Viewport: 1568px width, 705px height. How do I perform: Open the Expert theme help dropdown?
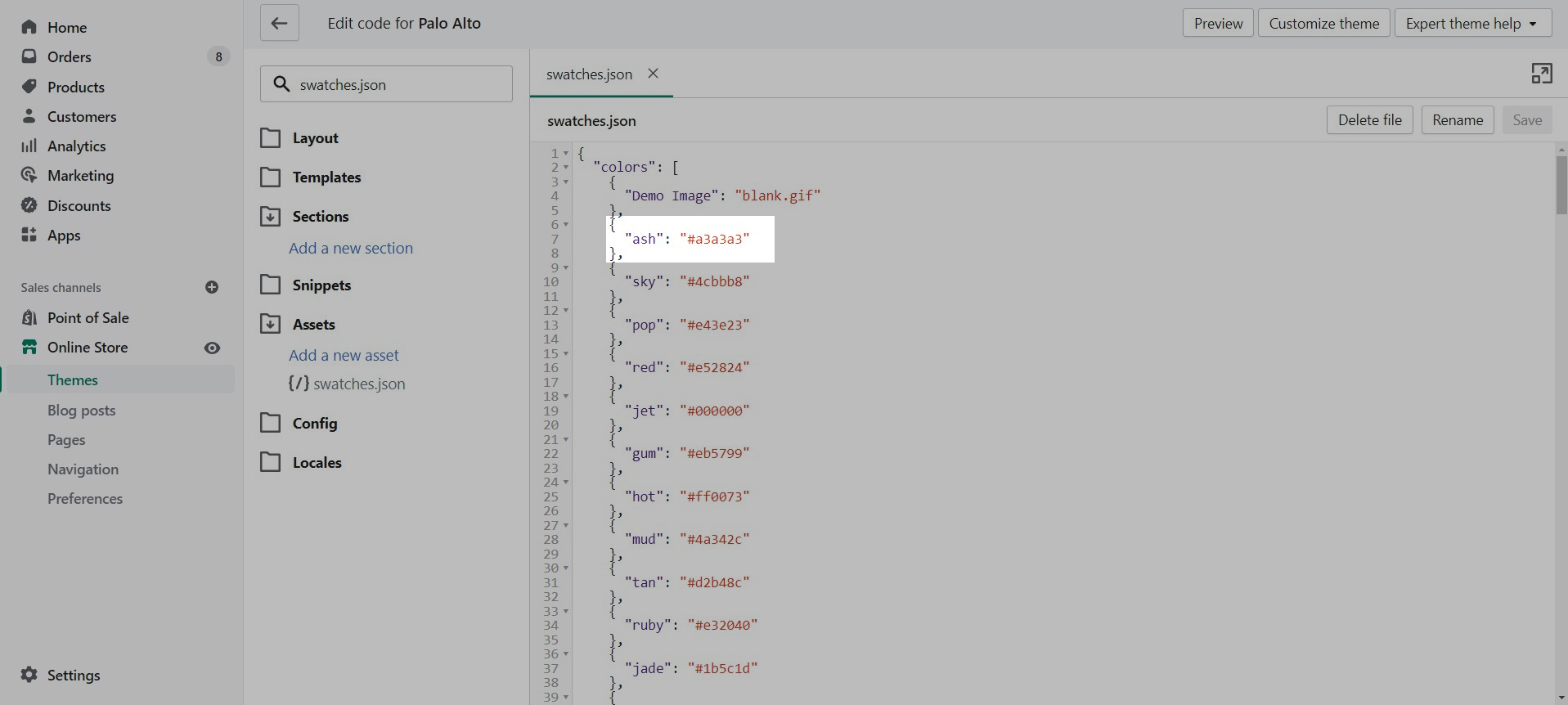click(1471, 24)
